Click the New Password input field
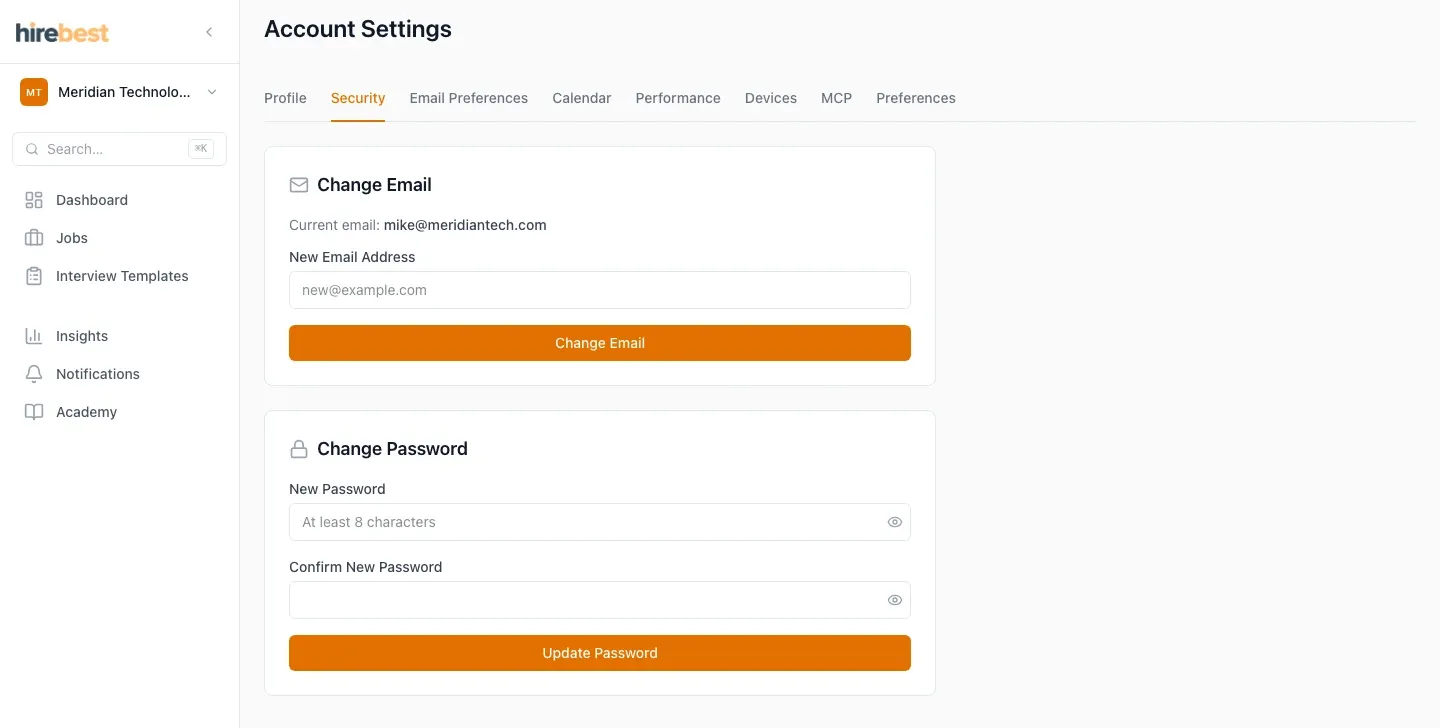This screenshot has width=1440, height=728. click(x=600, y=522)
